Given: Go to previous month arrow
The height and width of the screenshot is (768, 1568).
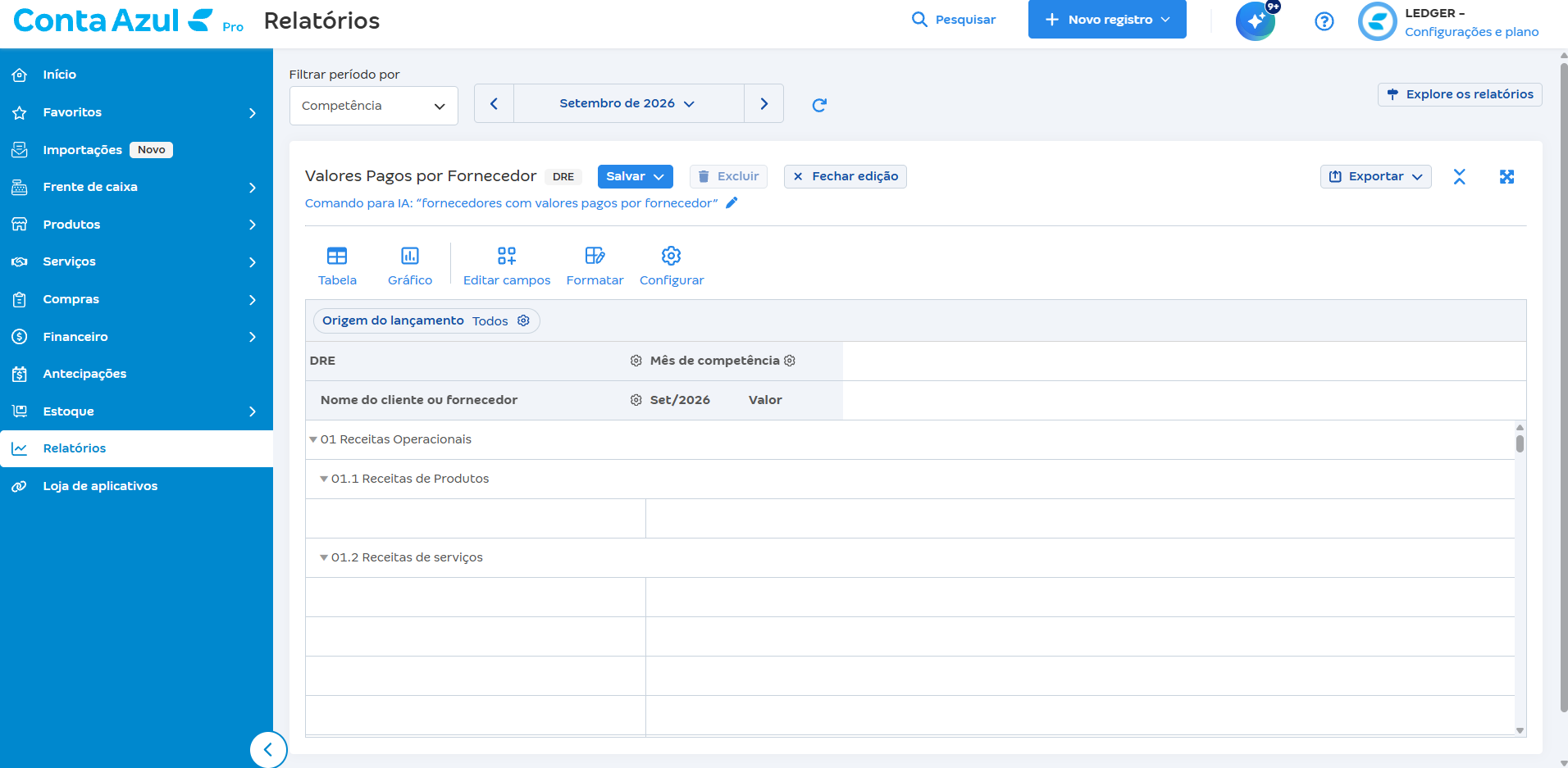Looking at the screenshot, I should click(x=494, y=103).
